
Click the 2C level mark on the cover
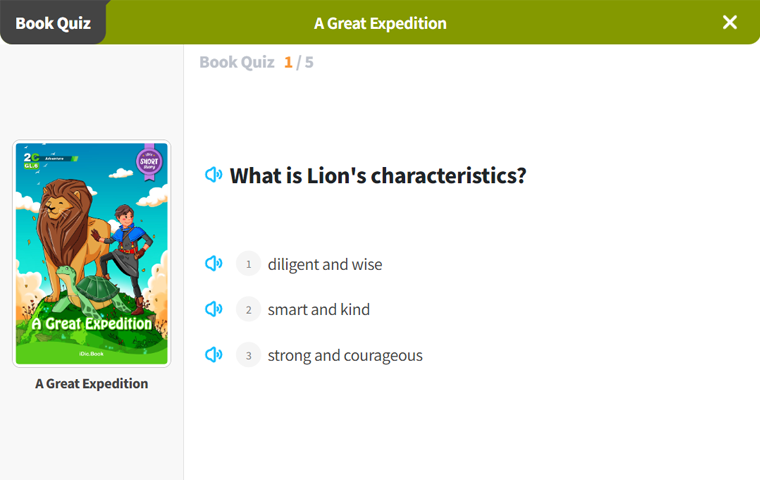click(x=31, y=161)
